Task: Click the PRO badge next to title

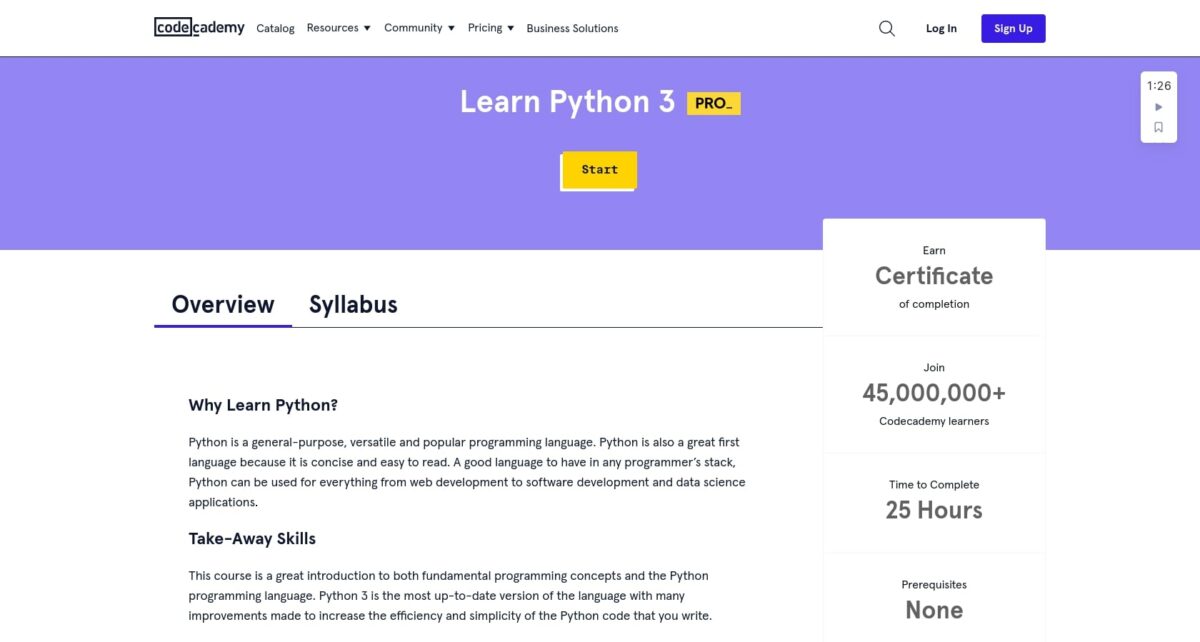Action: [713, 102]
